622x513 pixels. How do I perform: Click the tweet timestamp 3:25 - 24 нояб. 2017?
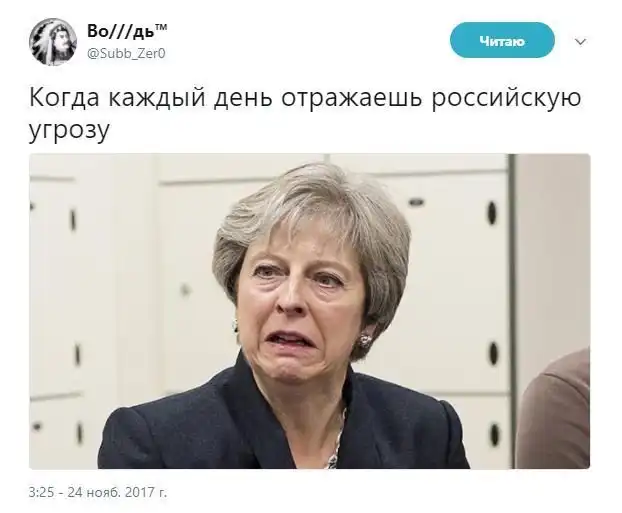click(x=98, y=492)
